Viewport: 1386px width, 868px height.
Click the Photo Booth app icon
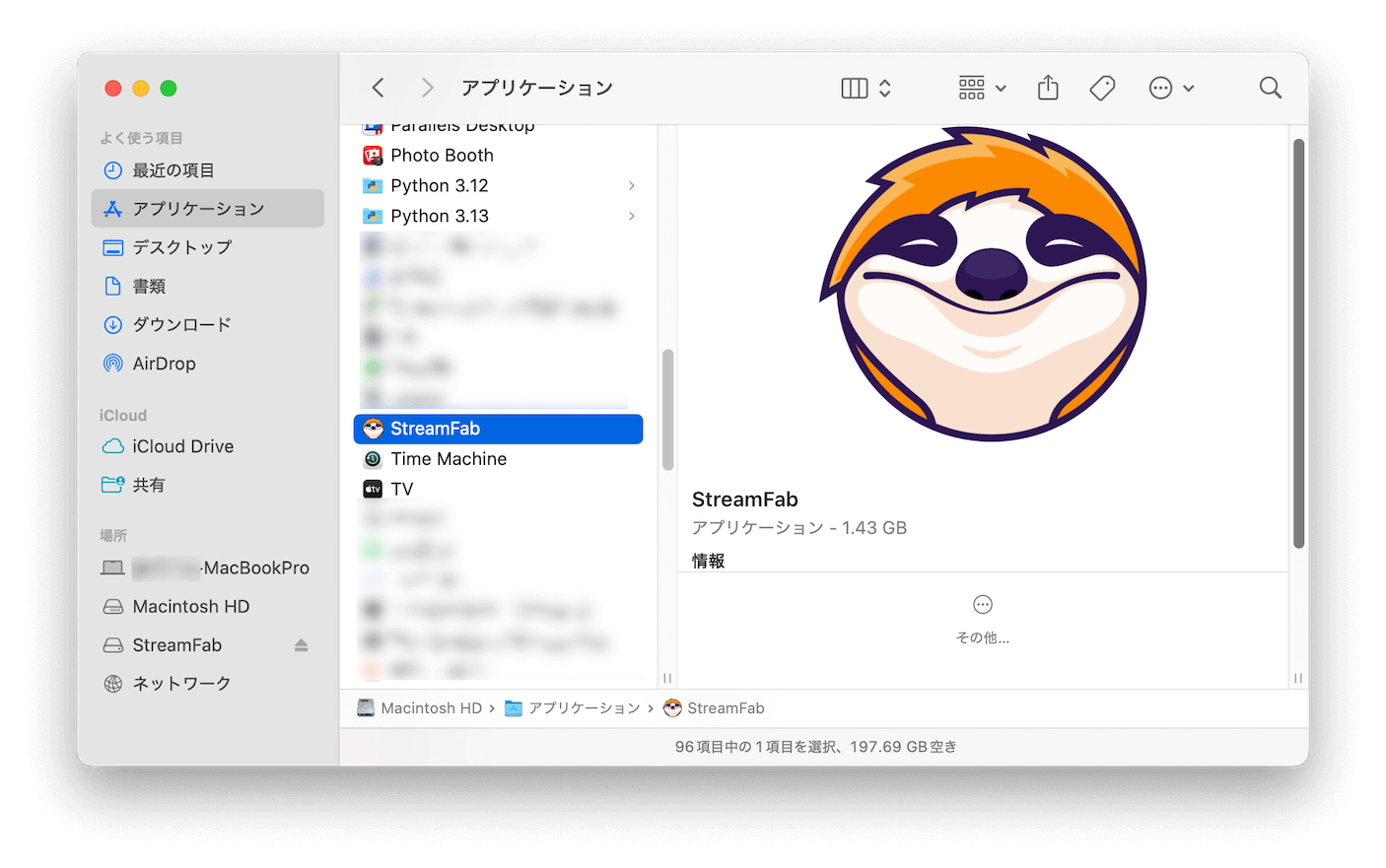[373, 155]
